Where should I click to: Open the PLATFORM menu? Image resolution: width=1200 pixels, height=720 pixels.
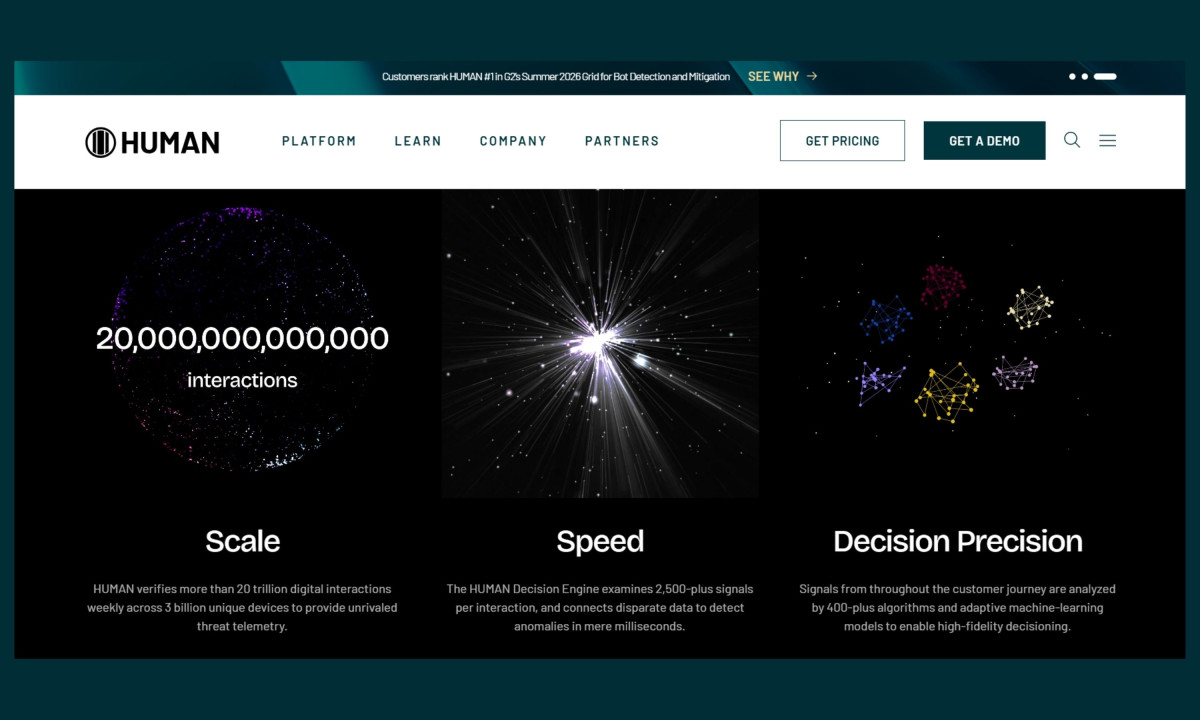319,141
